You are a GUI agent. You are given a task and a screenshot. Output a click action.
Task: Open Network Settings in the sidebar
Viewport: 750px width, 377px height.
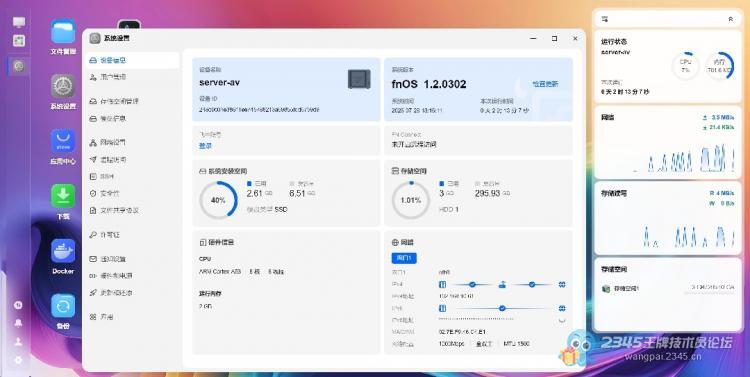tap(132, 143)
